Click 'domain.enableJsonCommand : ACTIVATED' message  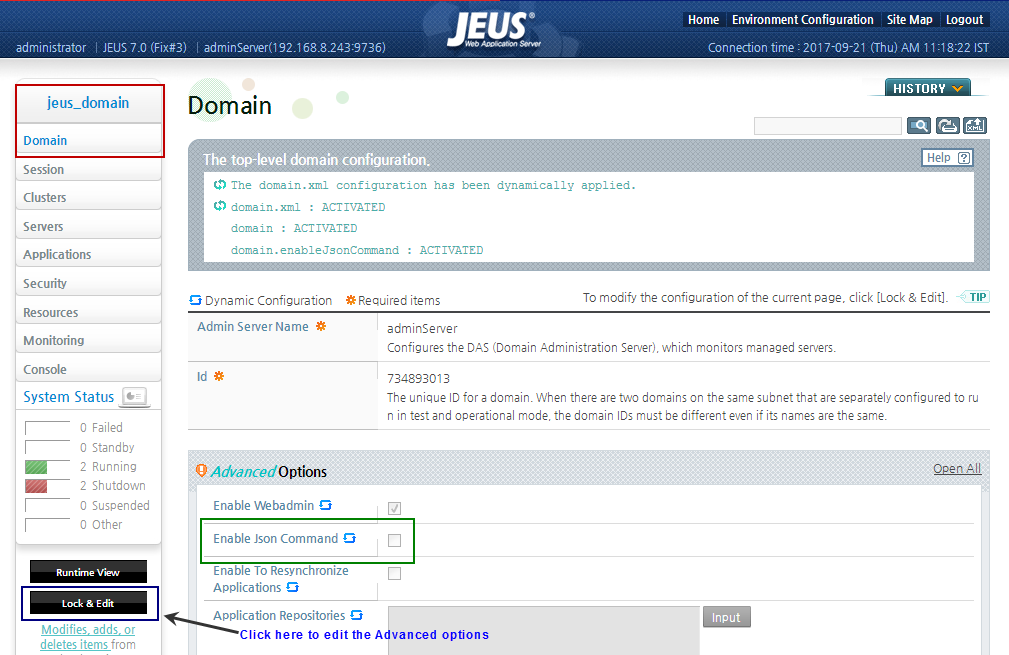point(357,250)
